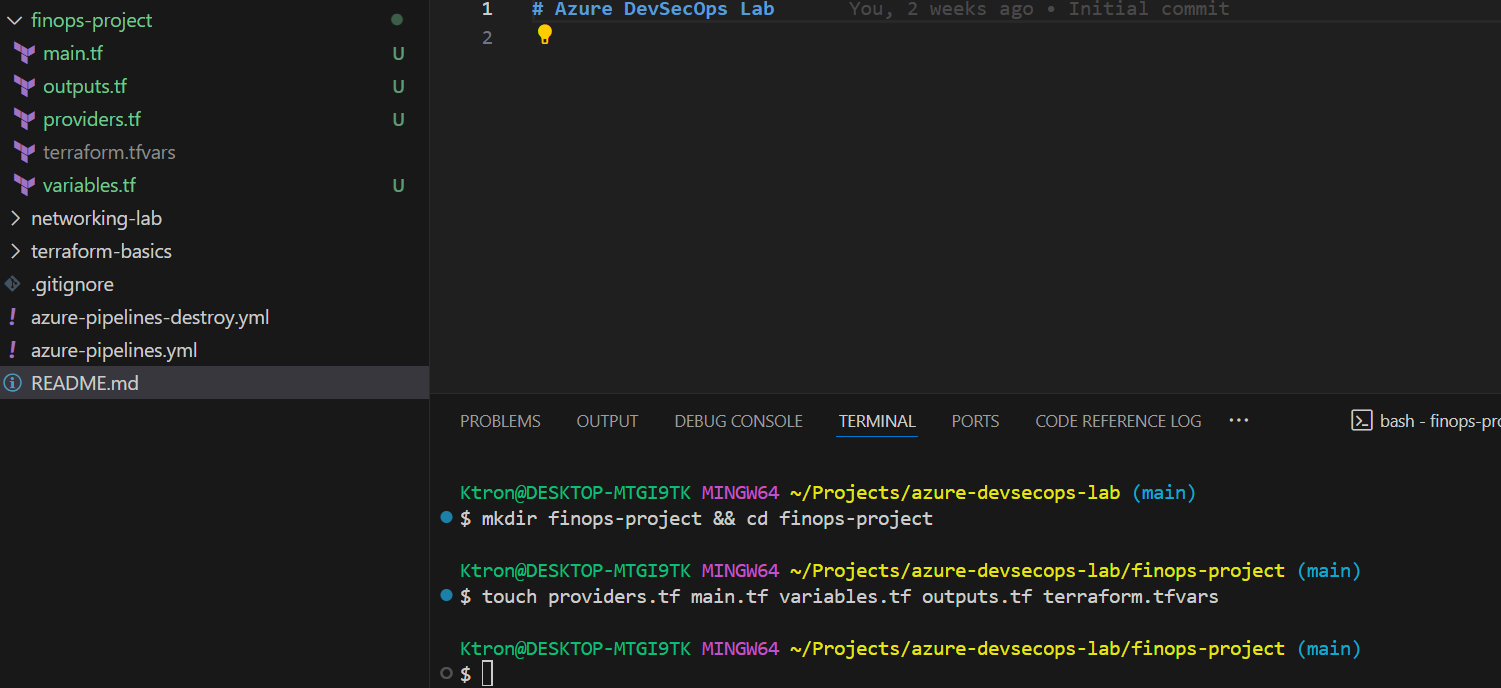Click the Terraform icon beside main.tf
Viewport: 1501px width, 688px height.
click(x=25, y=54)
